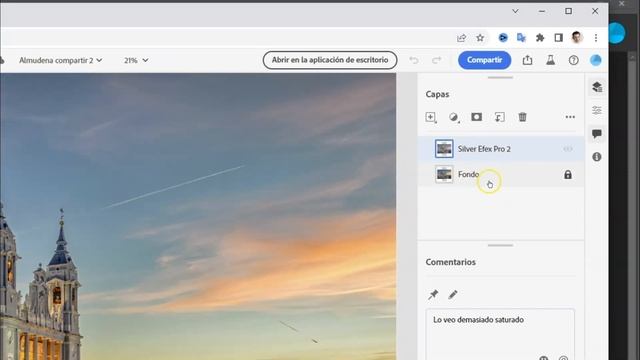This screenshot has height=360, width=640.
Task: Click Abrir en la aplicación de escritorio
Action: click(330, 60)
